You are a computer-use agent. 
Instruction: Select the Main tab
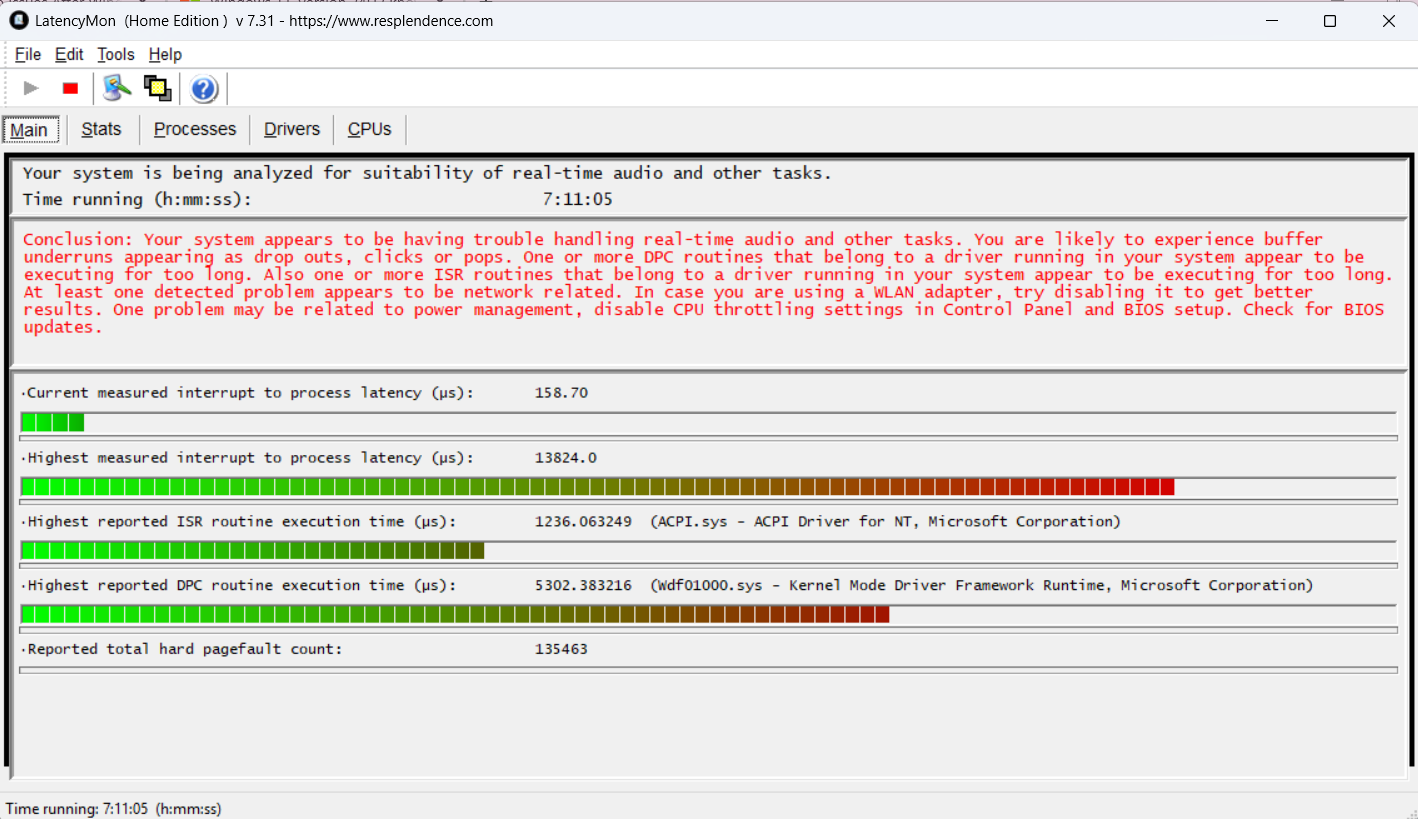pyautogui.click(x=30, y=129)
